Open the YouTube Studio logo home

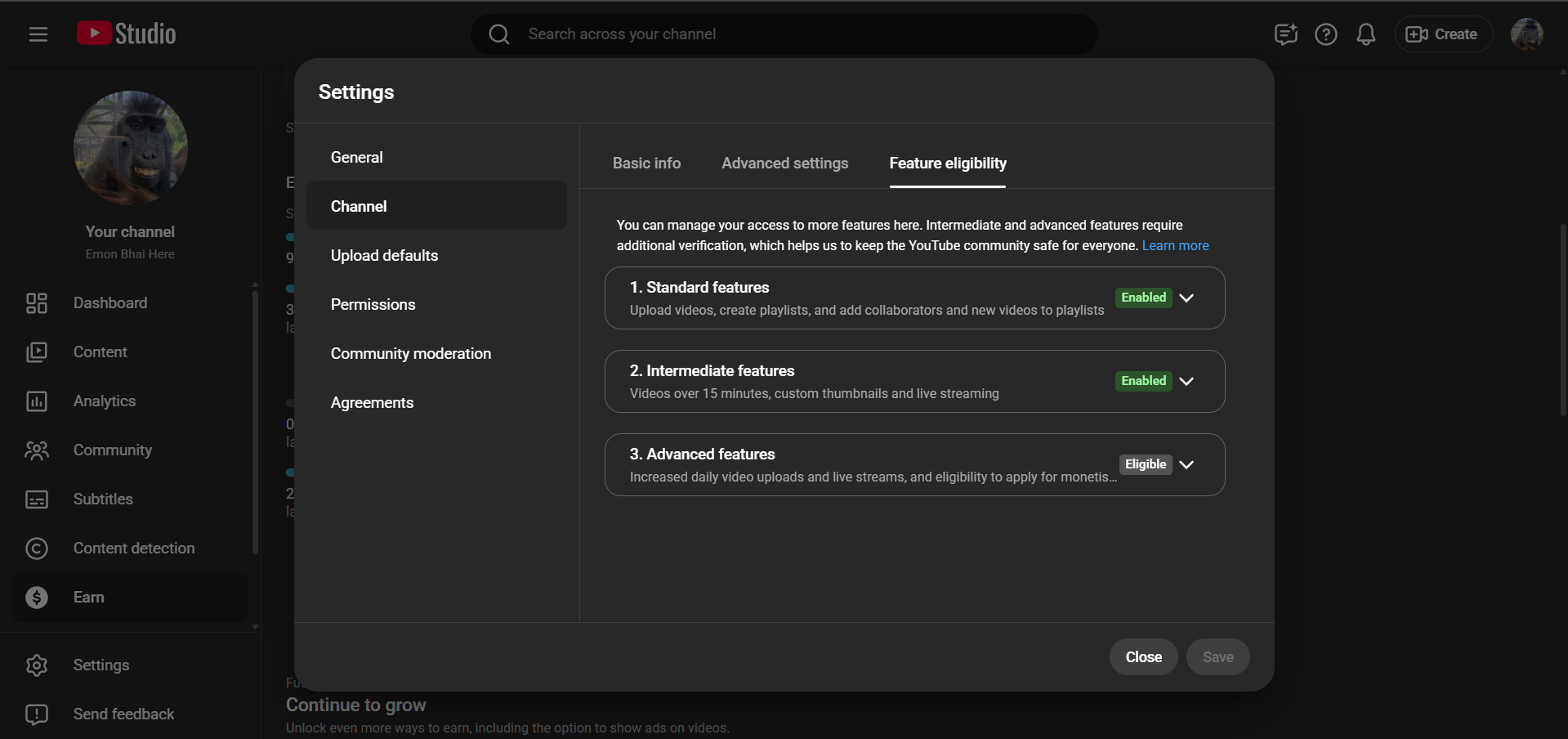coord(127,34)
